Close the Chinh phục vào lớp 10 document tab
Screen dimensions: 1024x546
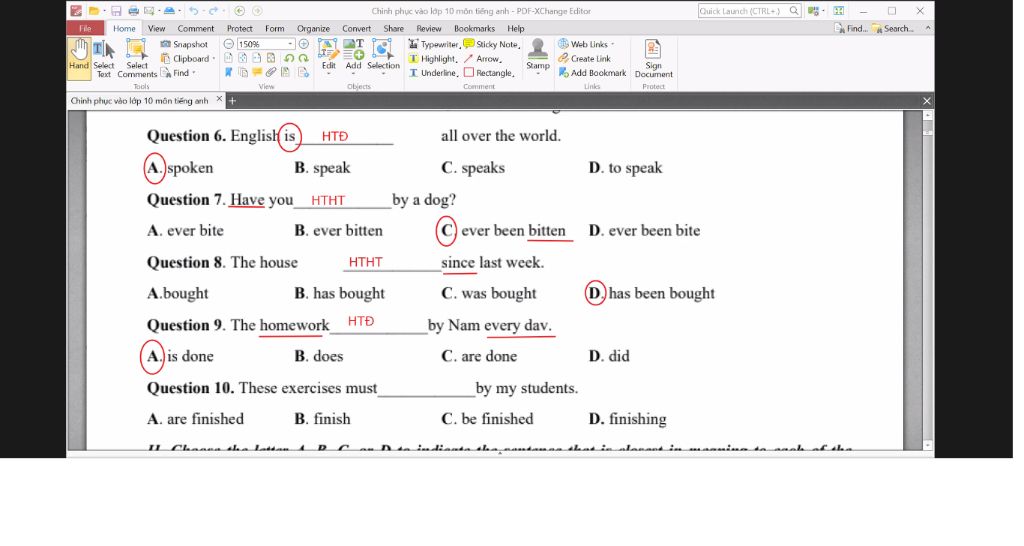point(219,99)
